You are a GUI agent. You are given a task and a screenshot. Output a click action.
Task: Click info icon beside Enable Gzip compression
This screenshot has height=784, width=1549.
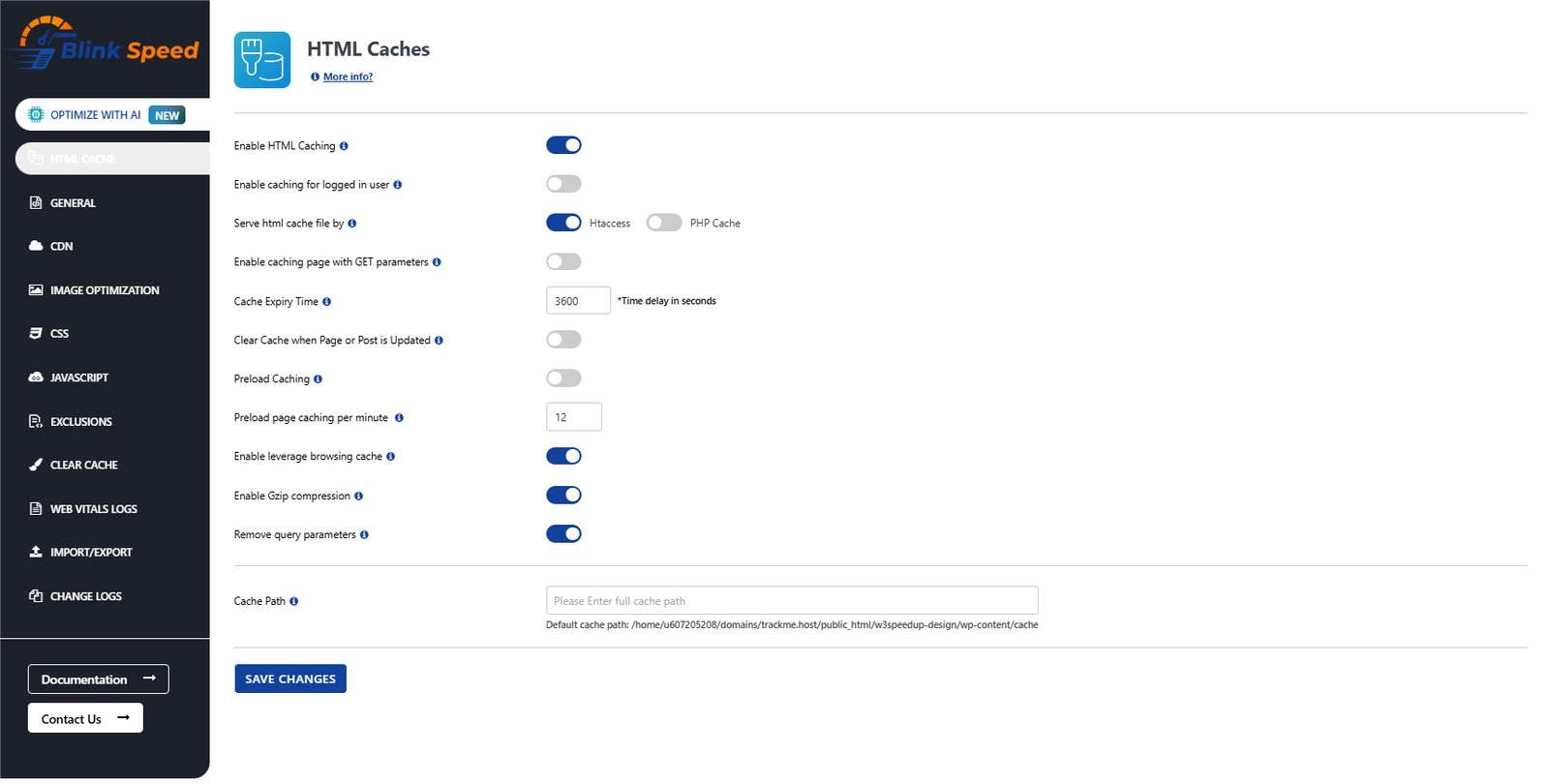point(359,497)
